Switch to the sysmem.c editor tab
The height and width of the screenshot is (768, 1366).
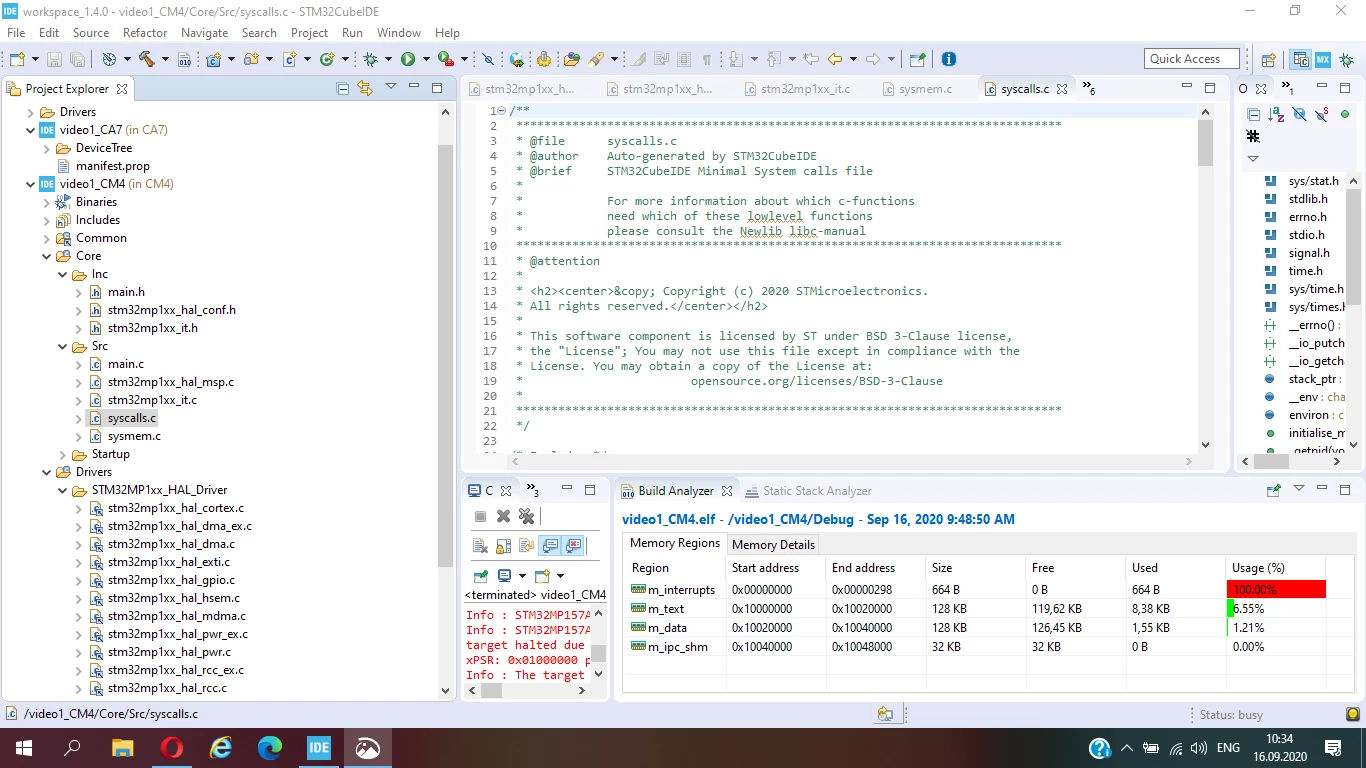point(926,89)
